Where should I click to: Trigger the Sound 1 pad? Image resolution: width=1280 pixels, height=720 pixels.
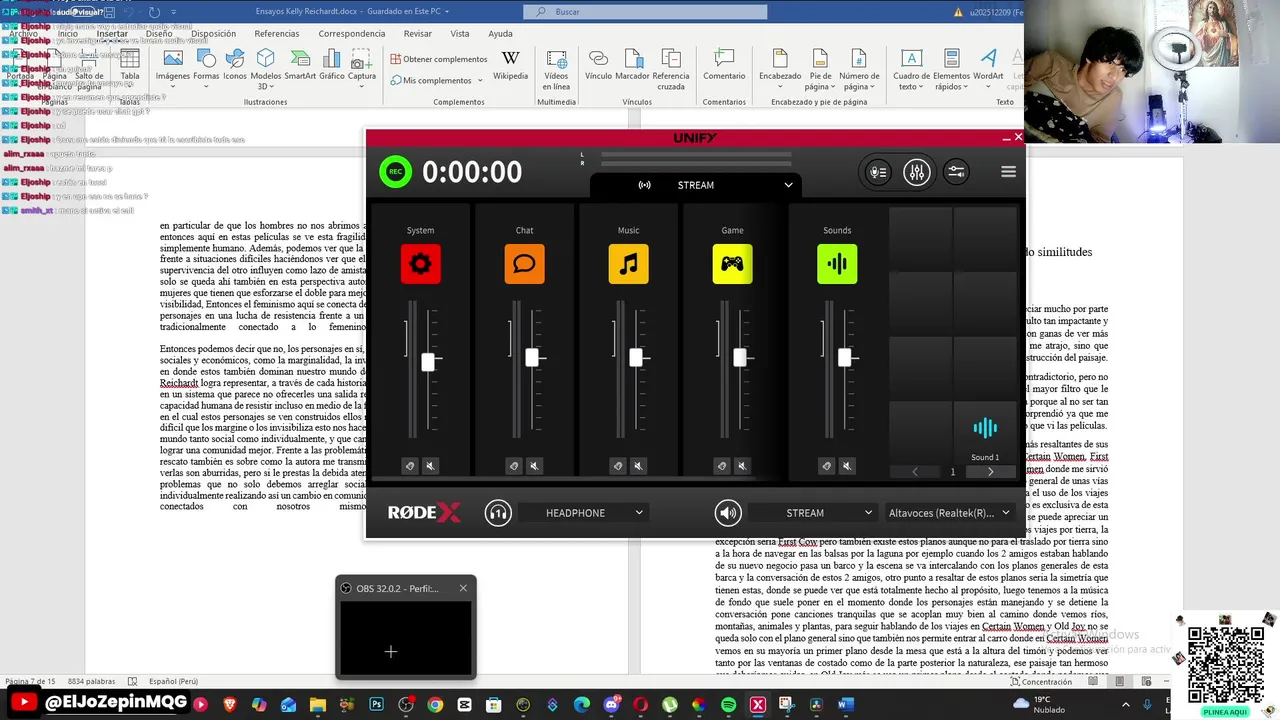(x=985, y=432)
